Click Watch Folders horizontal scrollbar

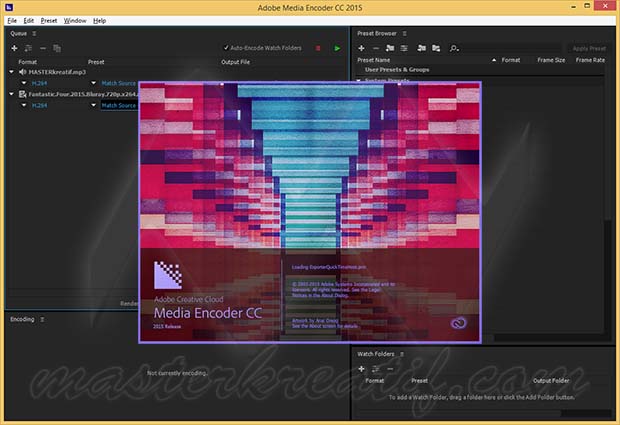click(x=459, y=413)
